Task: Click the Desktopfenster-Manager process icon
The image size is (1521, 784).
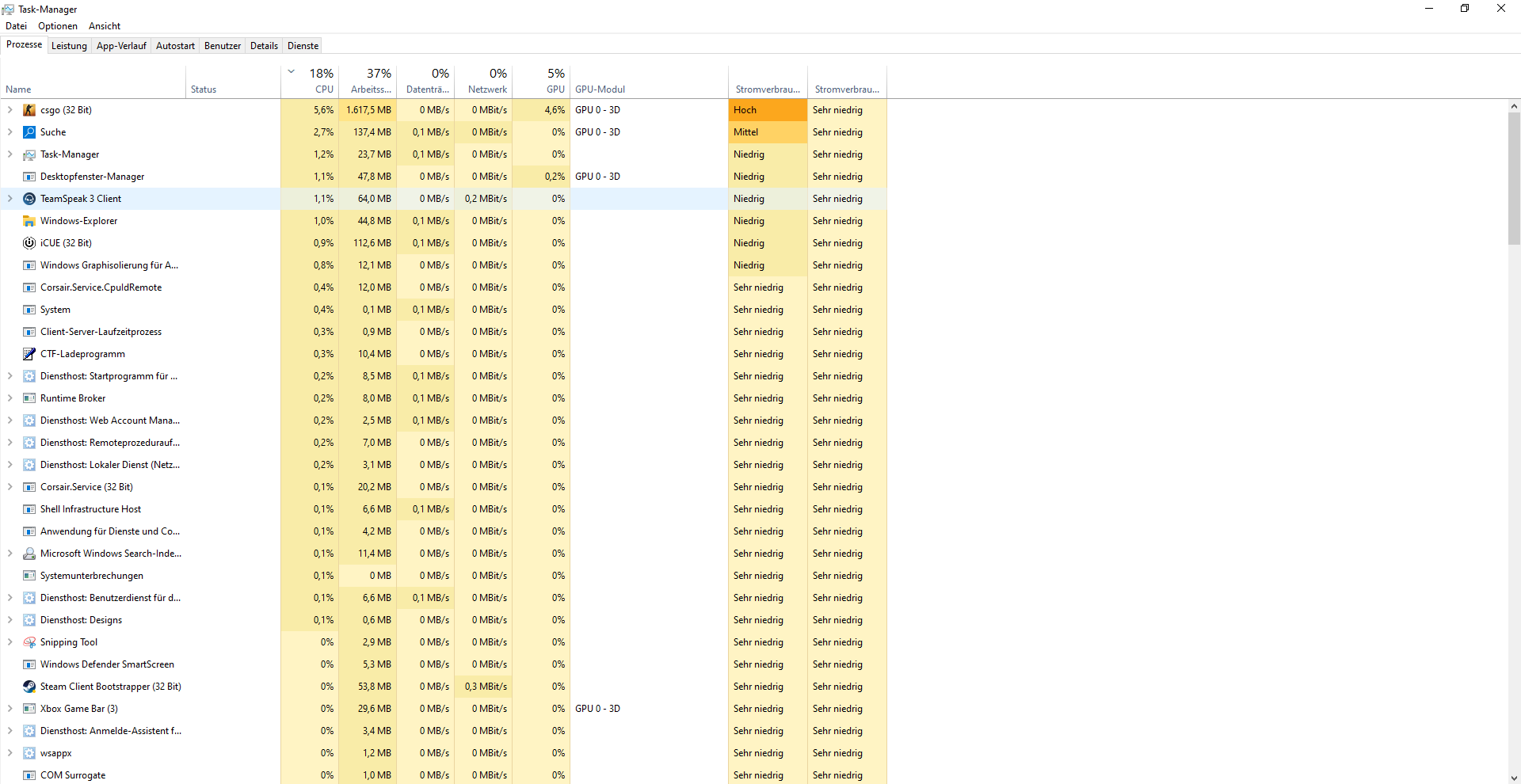Action: point(29,177)
